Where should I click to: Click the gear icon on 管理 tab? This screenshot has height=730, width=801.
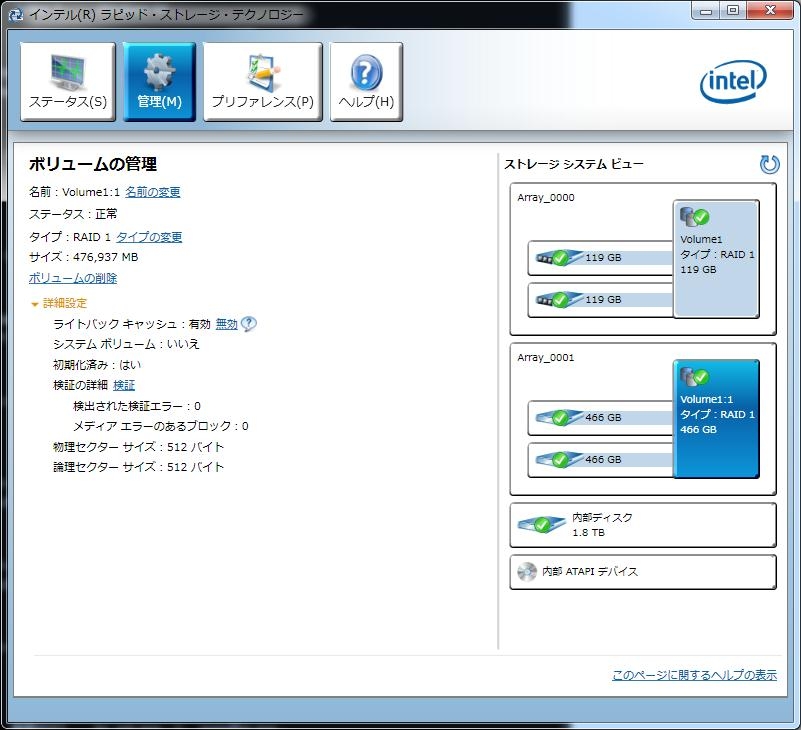pos(159,72)
